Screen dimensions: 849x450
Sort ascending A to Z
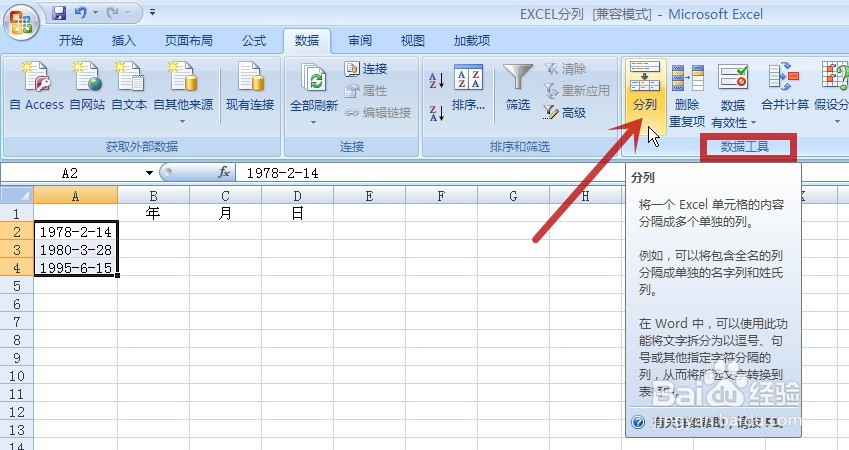pos(436,80)
